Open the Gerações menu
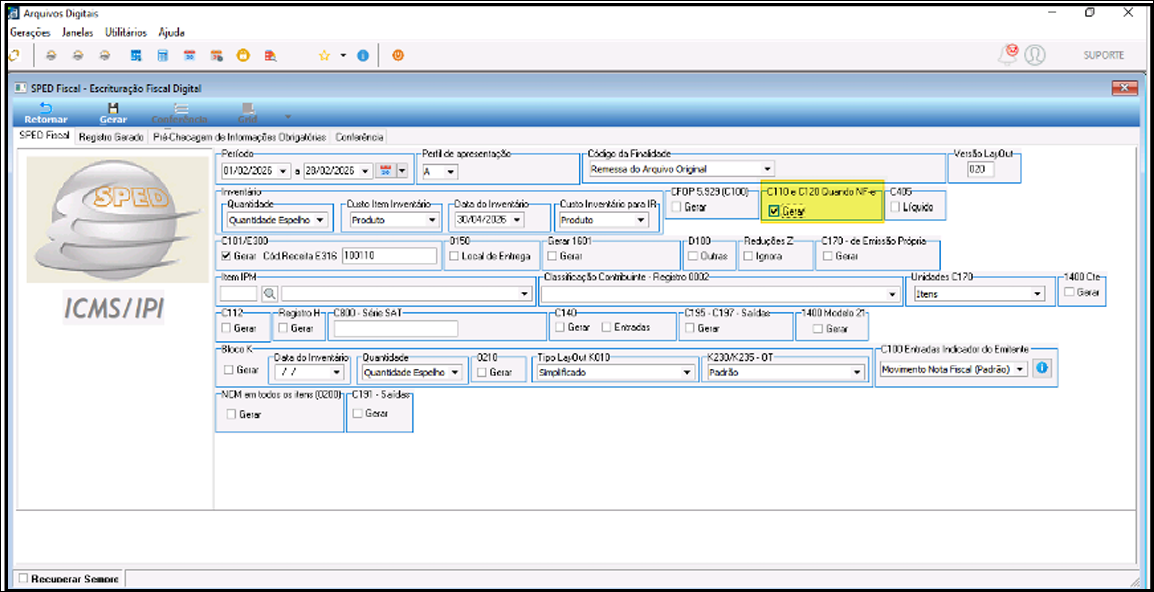1154x592 pixels. pyautogui.click(x=30, y=32)
